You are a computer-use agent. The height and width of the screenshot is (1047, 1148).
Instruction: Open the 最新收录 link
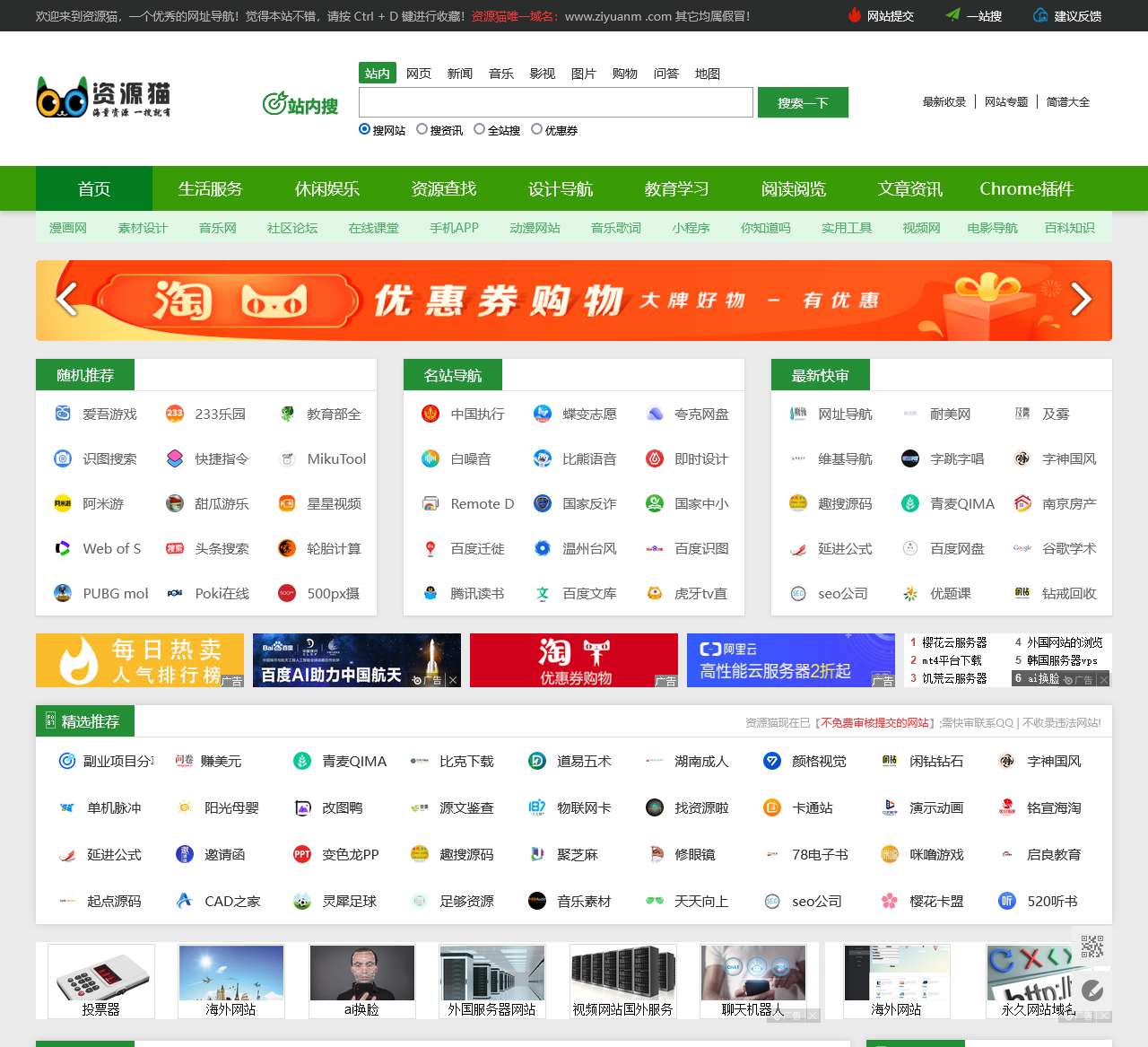[944, 101]
